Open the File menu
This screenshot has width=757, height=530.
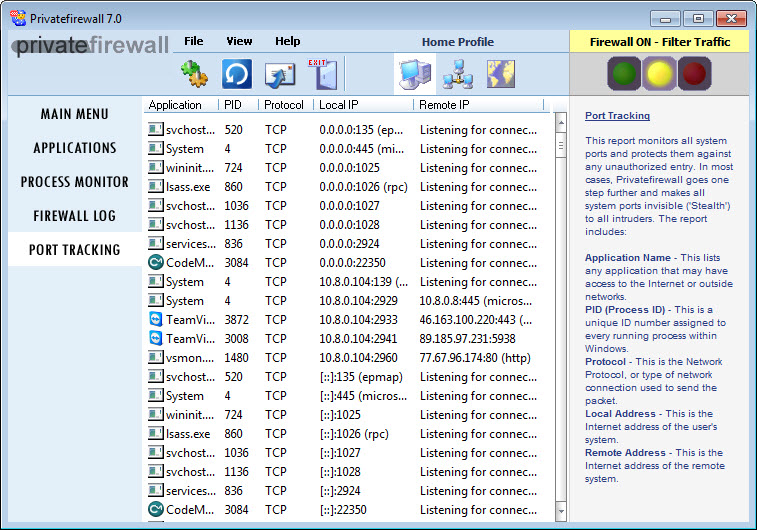tap(193, 41)
